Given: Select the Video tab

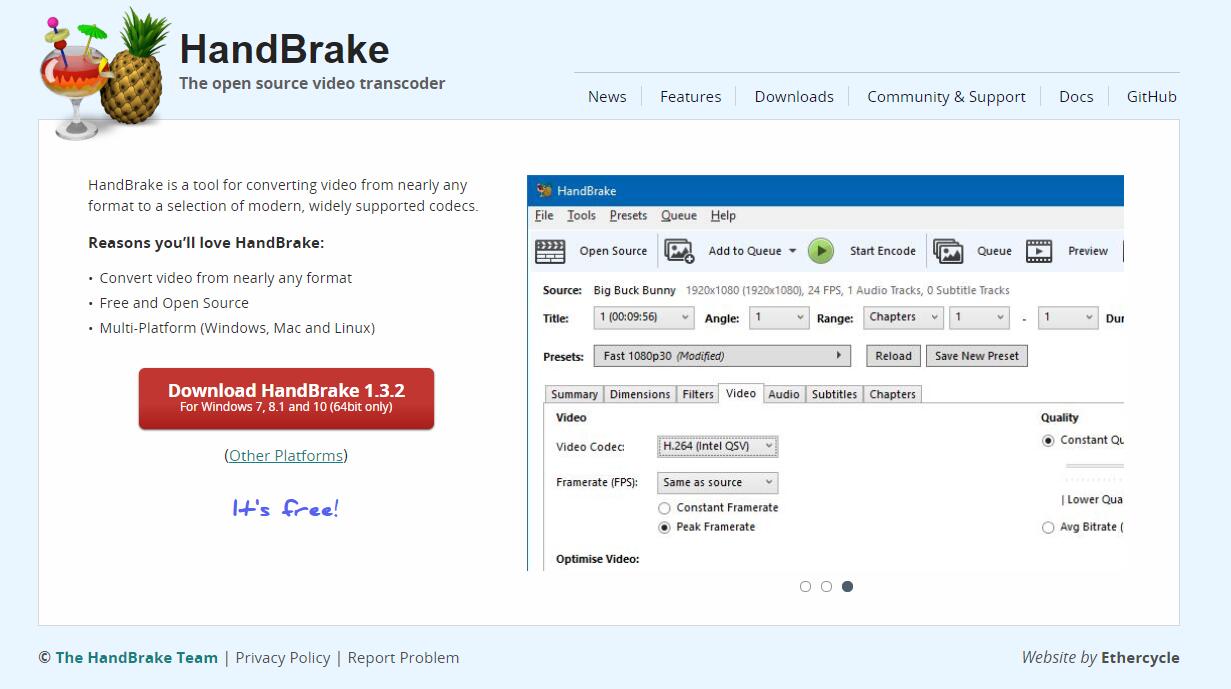Looking at the screenshot, I should (741, 393).
